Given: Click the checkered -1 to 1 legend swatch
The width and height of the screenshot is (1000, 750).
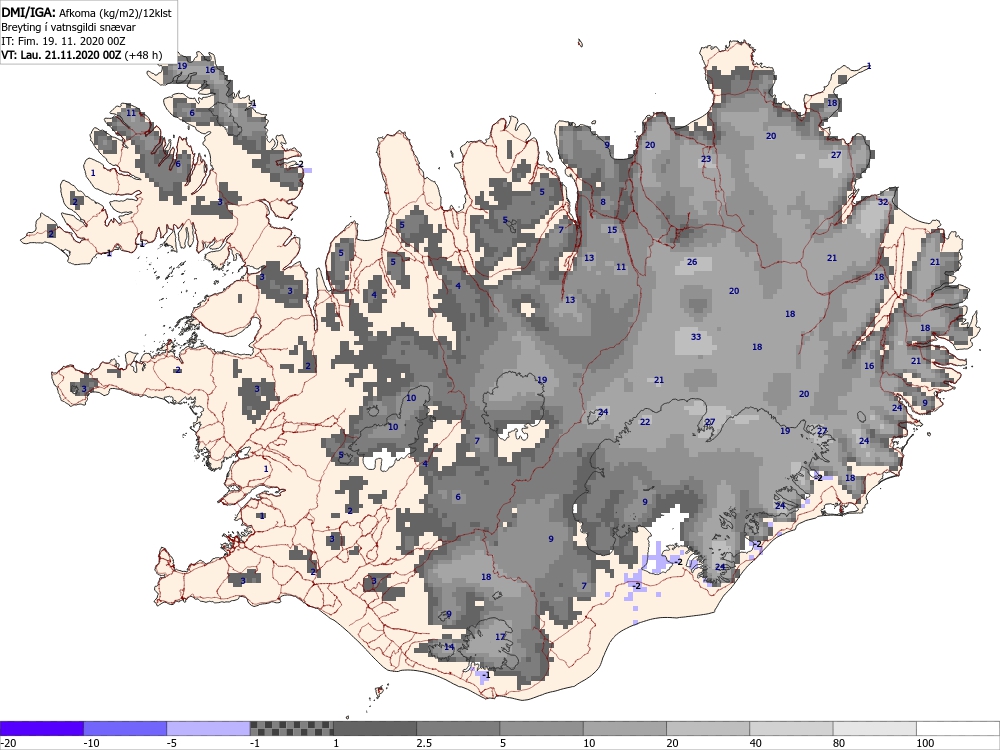Looking at the screenshot, I should (x=291, y=728).
